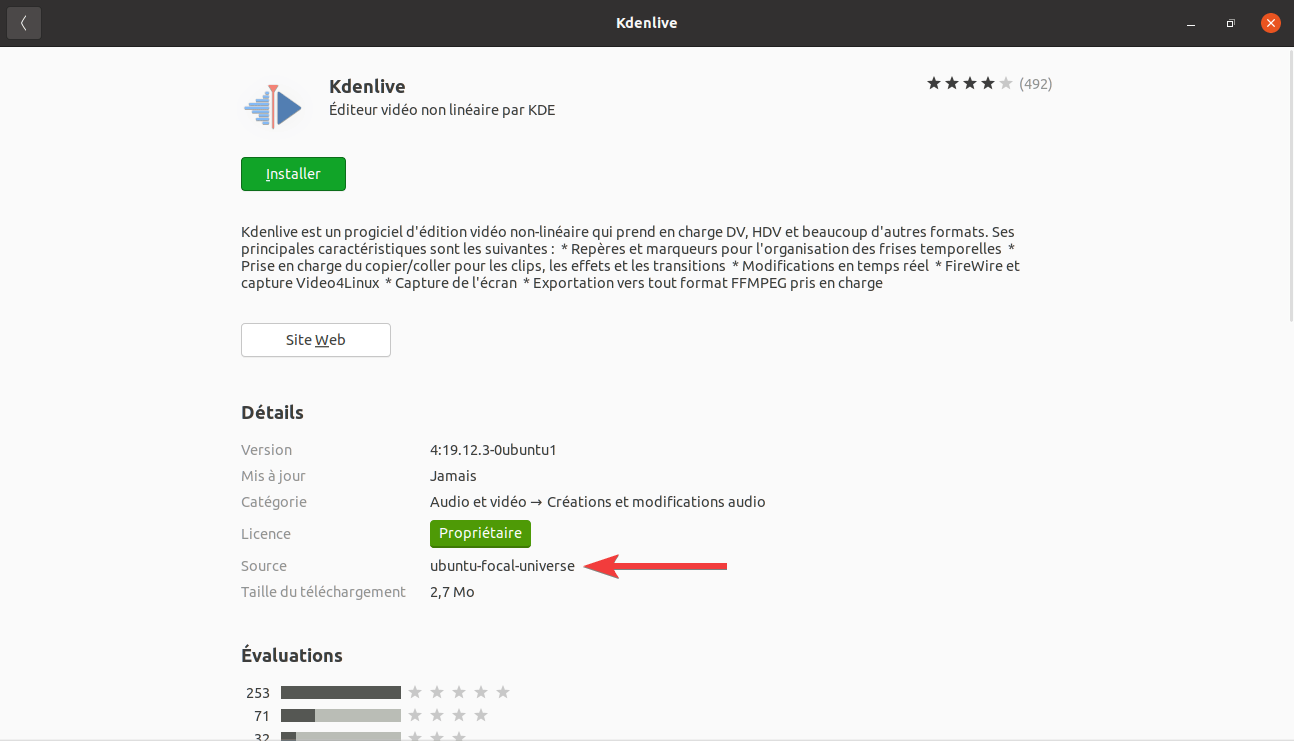
Task: Click the first star in the top rating
Action: [934, 84]
